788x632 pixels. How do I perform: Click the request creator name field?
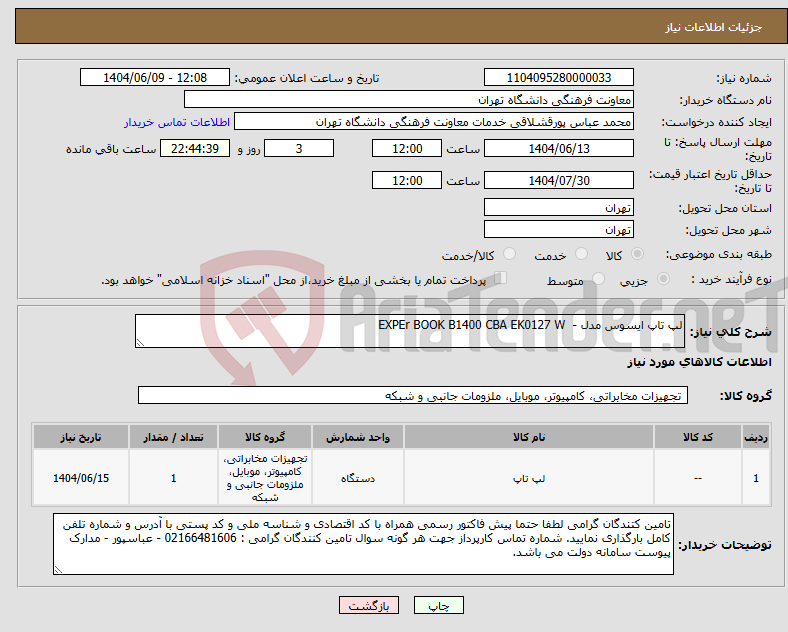click(434, 122)
